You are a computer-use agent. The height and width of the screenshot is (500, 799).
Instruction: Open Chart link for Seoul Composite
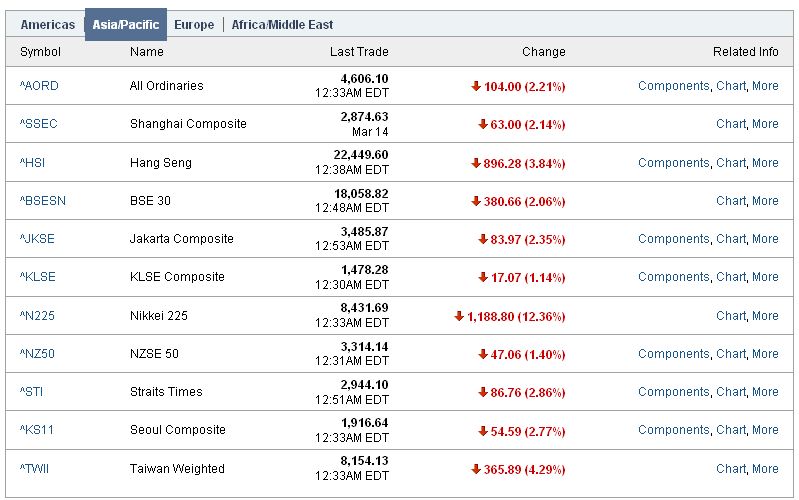pyautogui.click(x=731, y=430)
